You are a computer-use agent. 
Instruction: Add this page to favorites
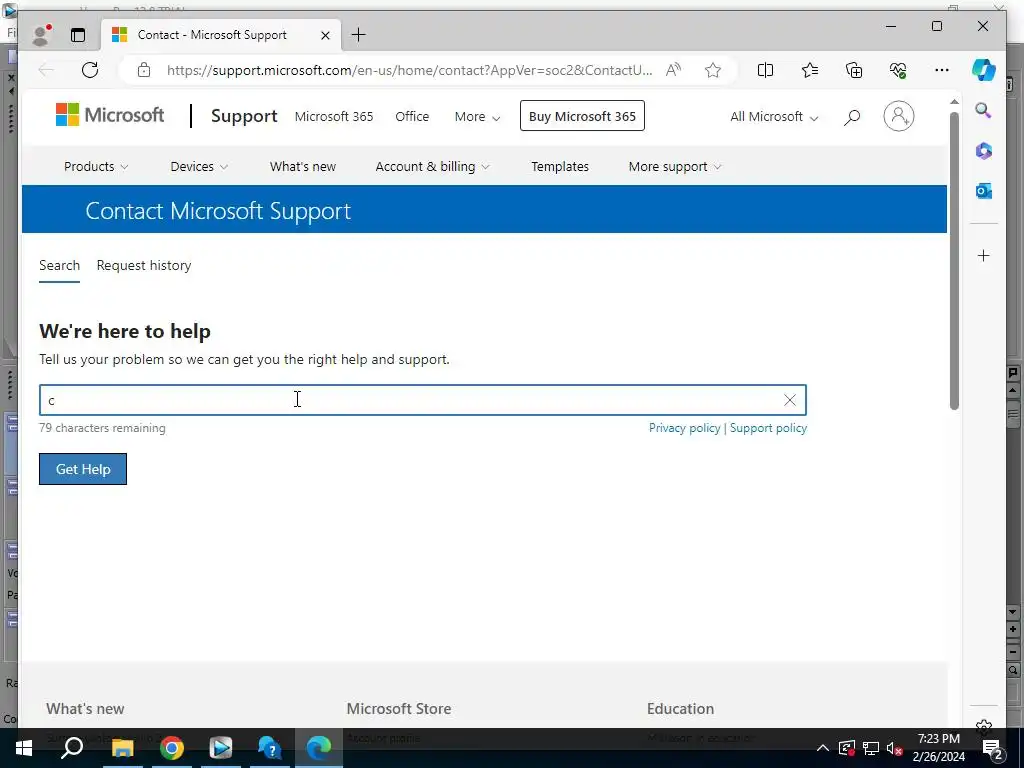tap(712, 70)
